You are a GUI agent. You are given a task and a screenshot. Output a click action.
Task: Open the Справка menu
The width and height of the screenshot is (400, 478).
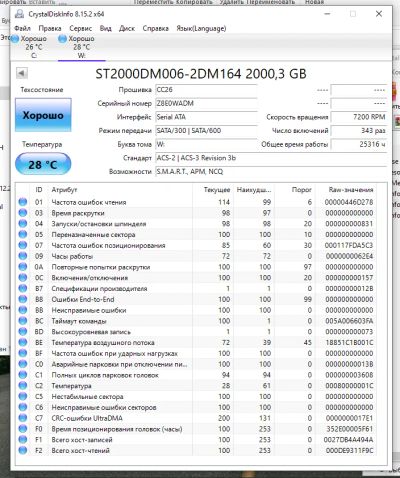[155, 28]
